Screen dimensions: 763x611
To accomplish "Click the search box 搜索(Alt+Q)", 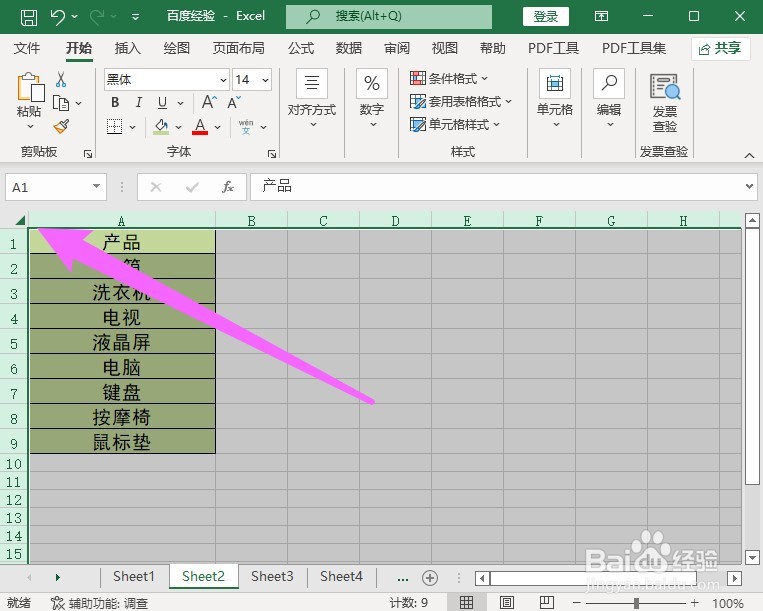I will 389,17.
